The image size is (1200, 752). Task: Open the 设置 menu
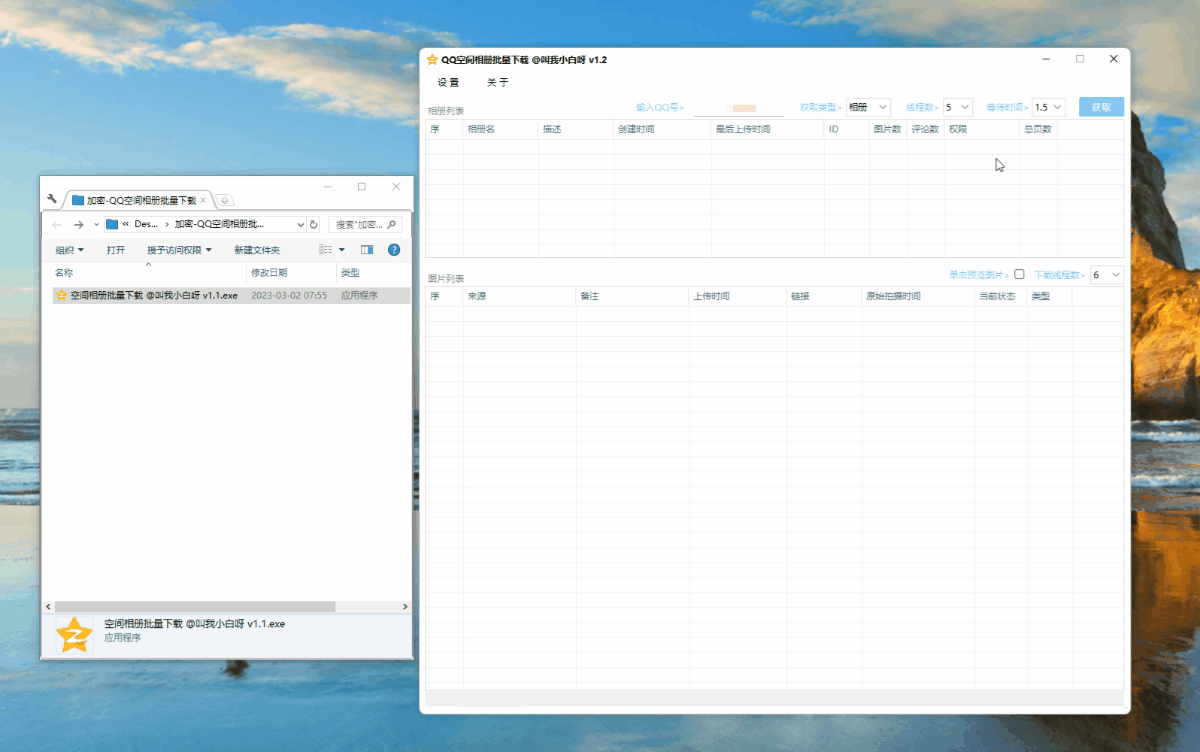pos(448,83)
